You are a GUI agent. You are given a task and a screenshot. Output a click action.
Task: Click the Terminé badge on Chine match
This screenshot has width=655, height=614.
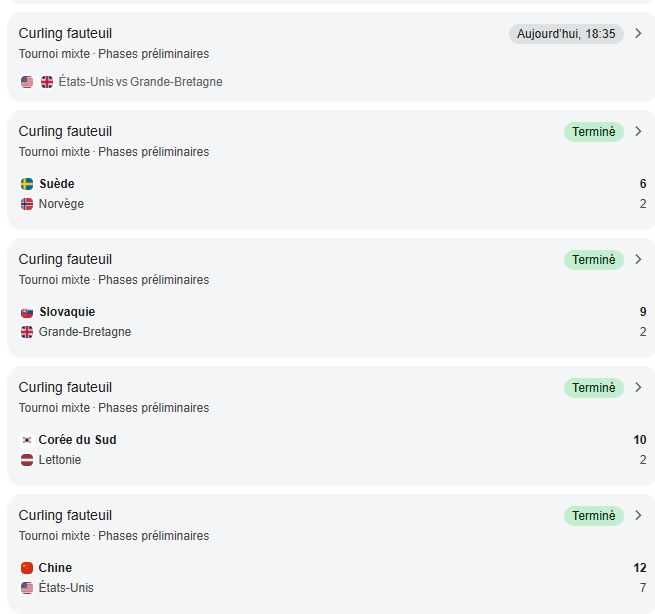(593, 516)
